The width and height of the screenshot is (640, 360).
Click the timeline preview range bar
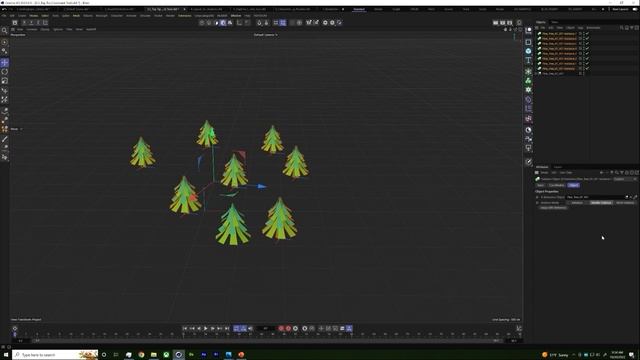click(266, 340)
